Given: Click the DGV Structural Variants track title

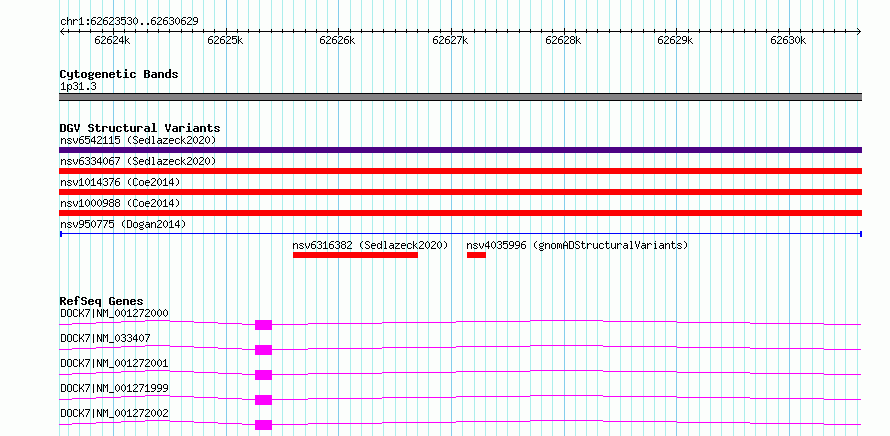Looking at the screenshot, I should click(x=140, y=128).
